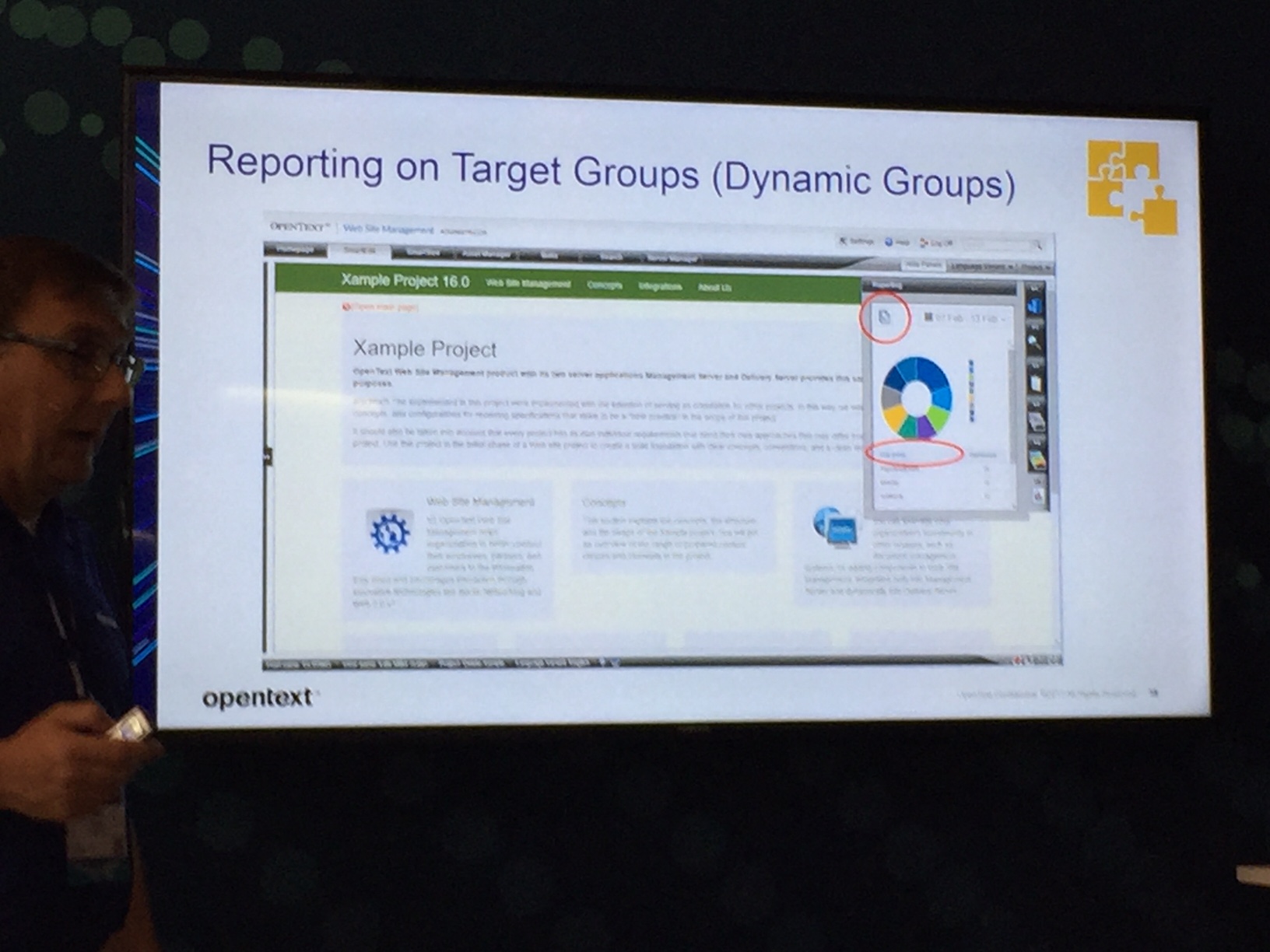Click the search box in the header

coord(1002,244)
